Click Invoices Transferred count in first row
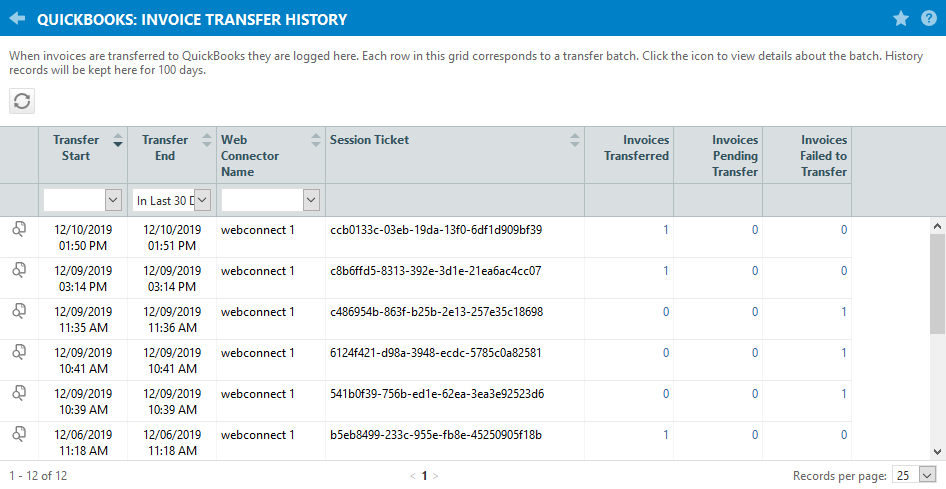This screenshot has width=946, height=489. point(666,229)
